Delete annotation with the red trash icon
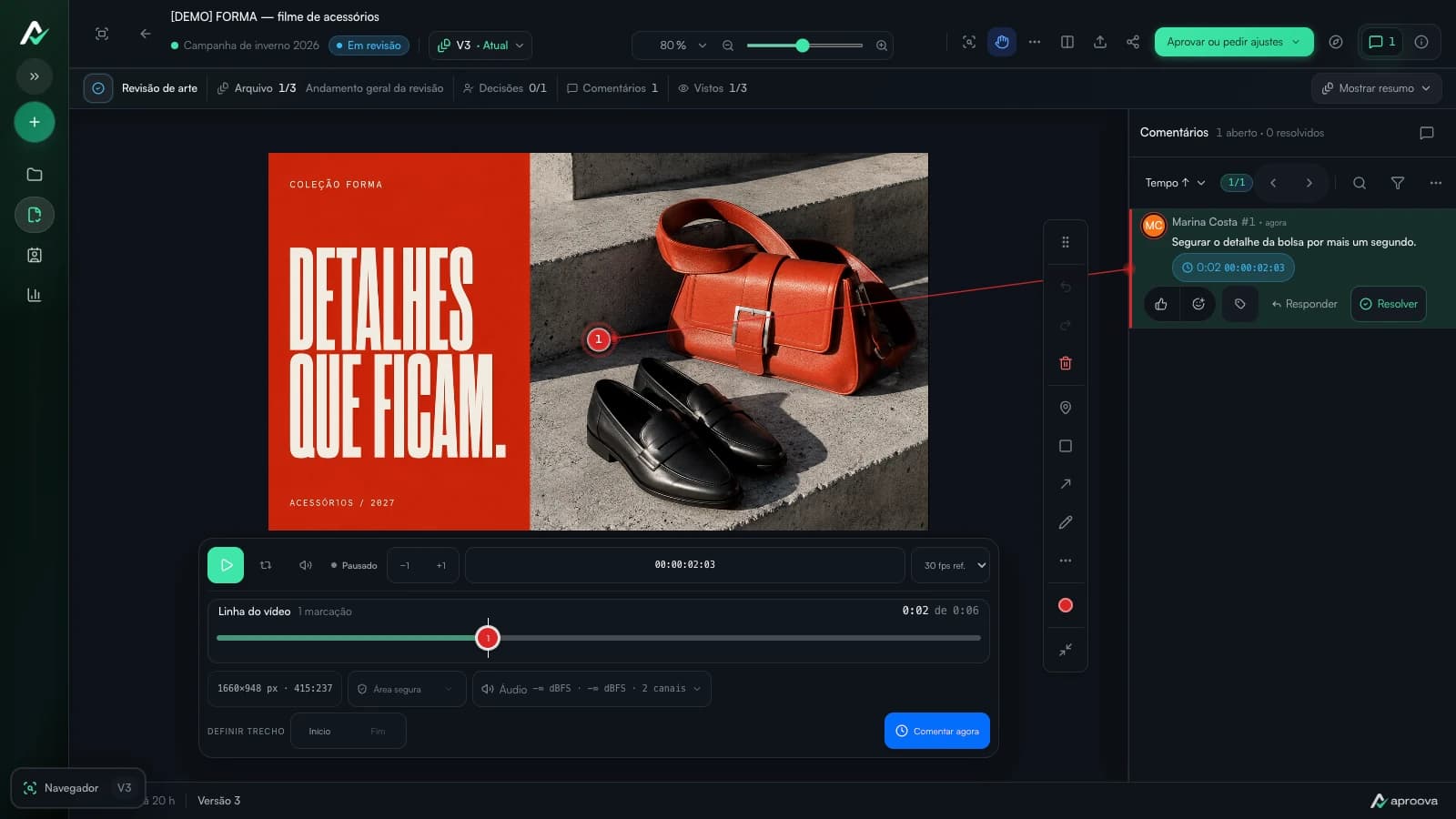This screenshot has height=819, width=1456. pyautogui.click(x=1066, y=363)
